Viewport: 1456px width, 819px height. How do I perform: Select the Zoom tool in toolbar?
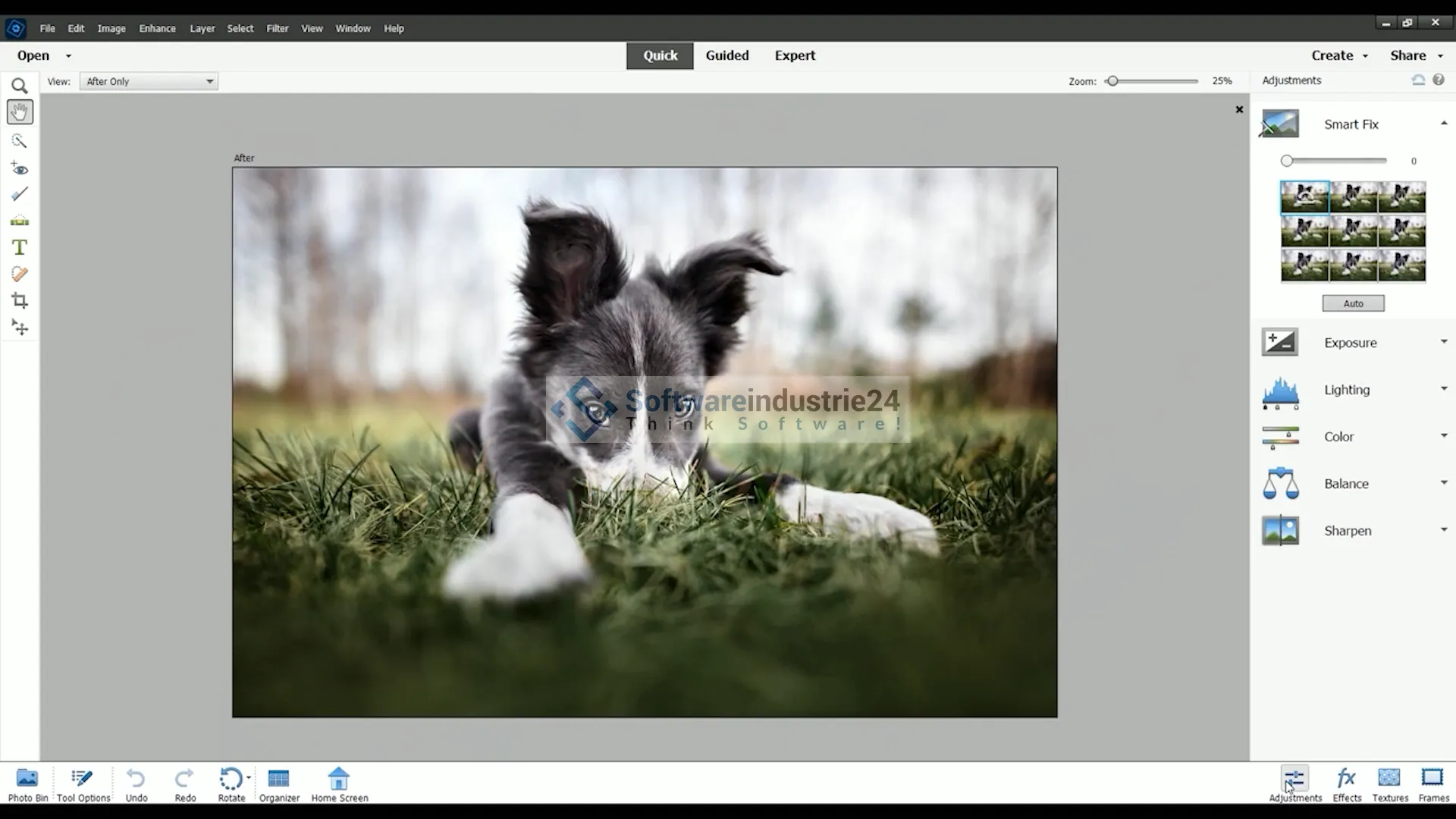[x=20, y=86]
